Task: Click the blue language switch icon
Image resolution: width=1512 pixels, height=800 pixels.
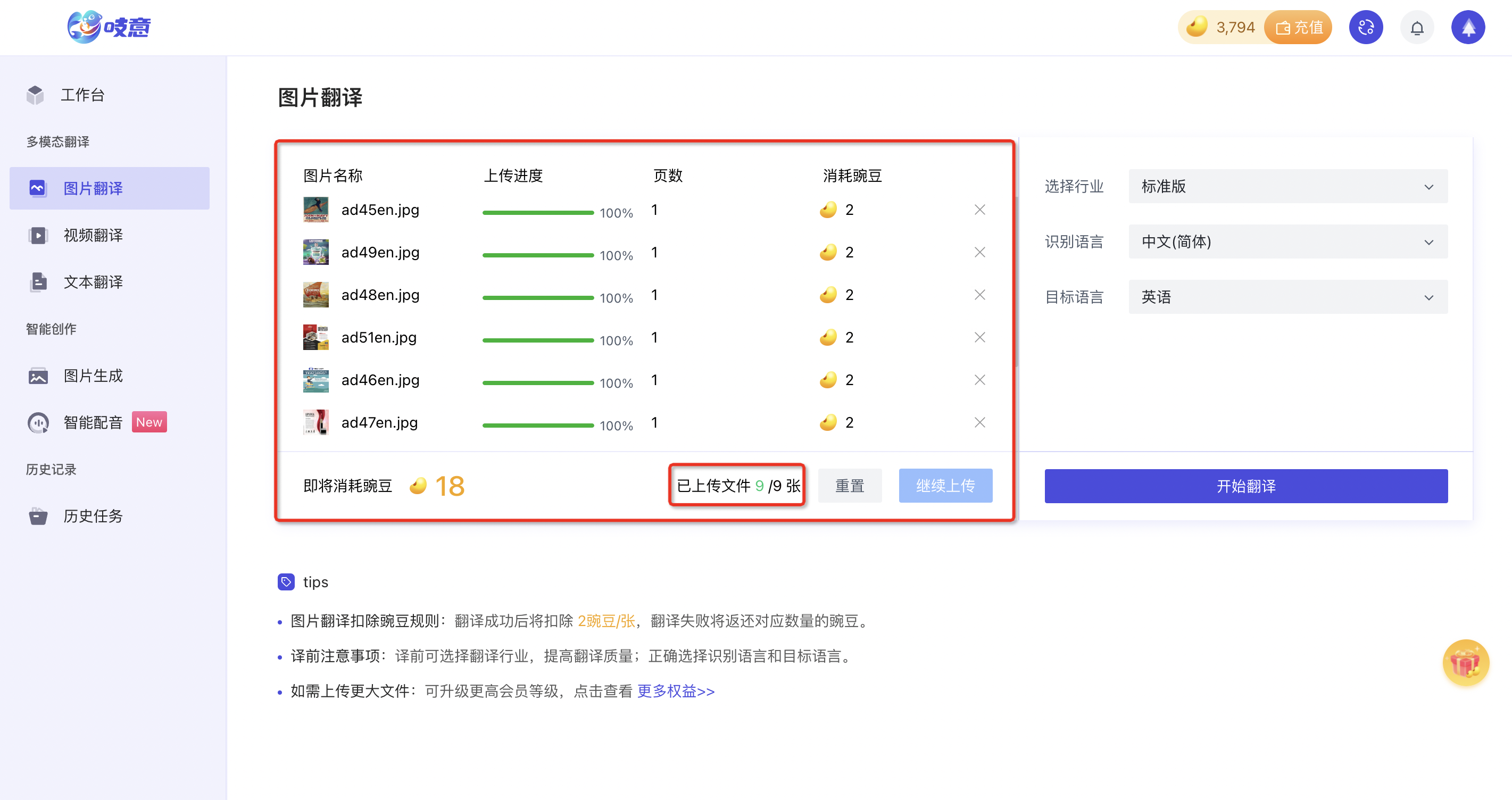Action: [1366, 28]
